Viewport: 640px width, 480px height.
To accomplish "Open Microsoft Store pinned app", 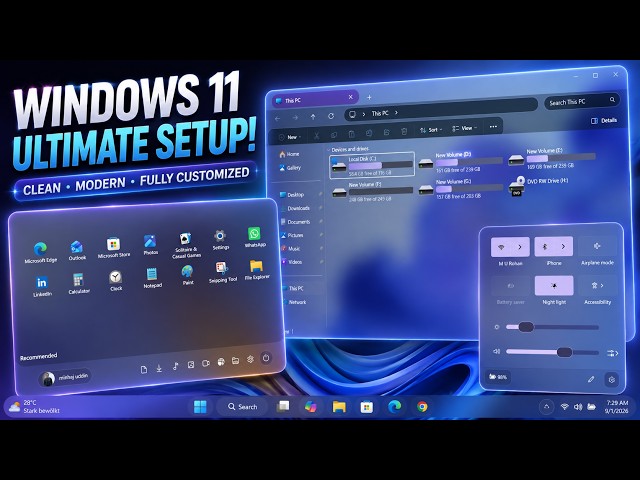I will coord(113,248).
